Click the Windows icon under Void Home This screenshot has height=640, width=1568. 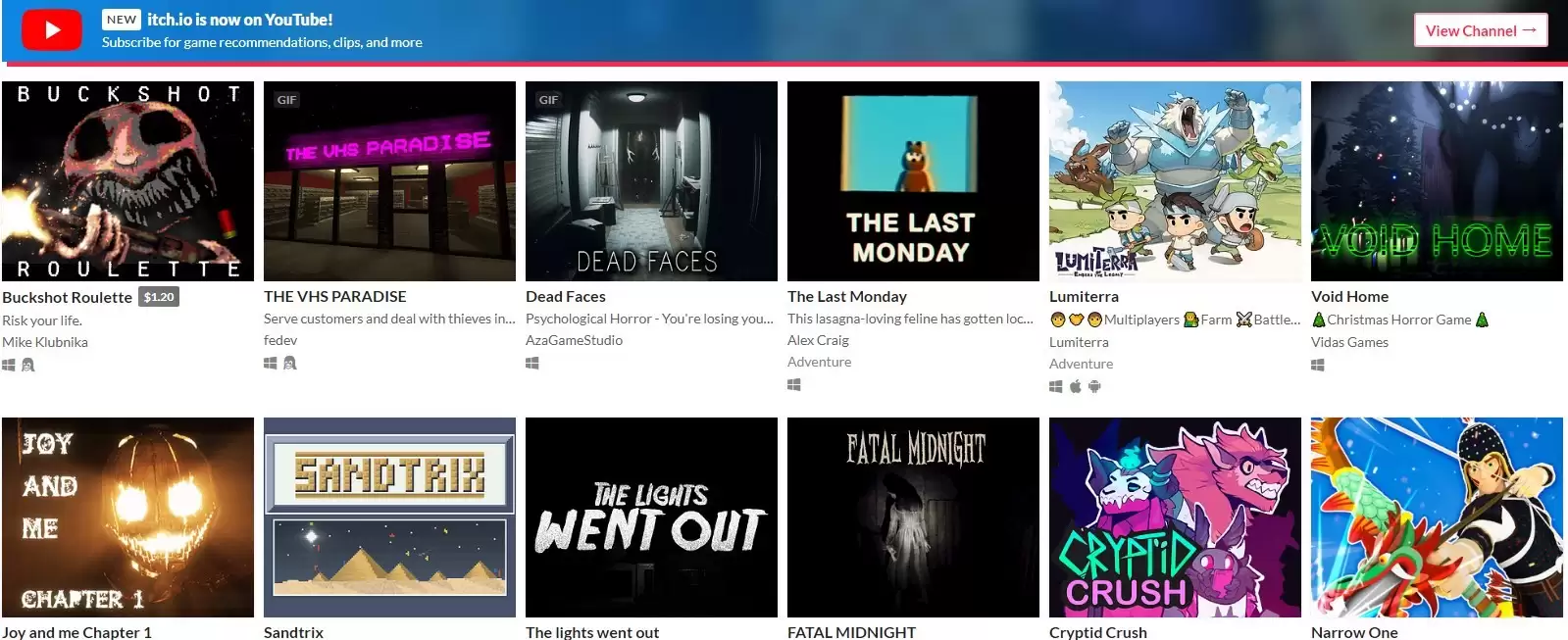coord(1318,365)
